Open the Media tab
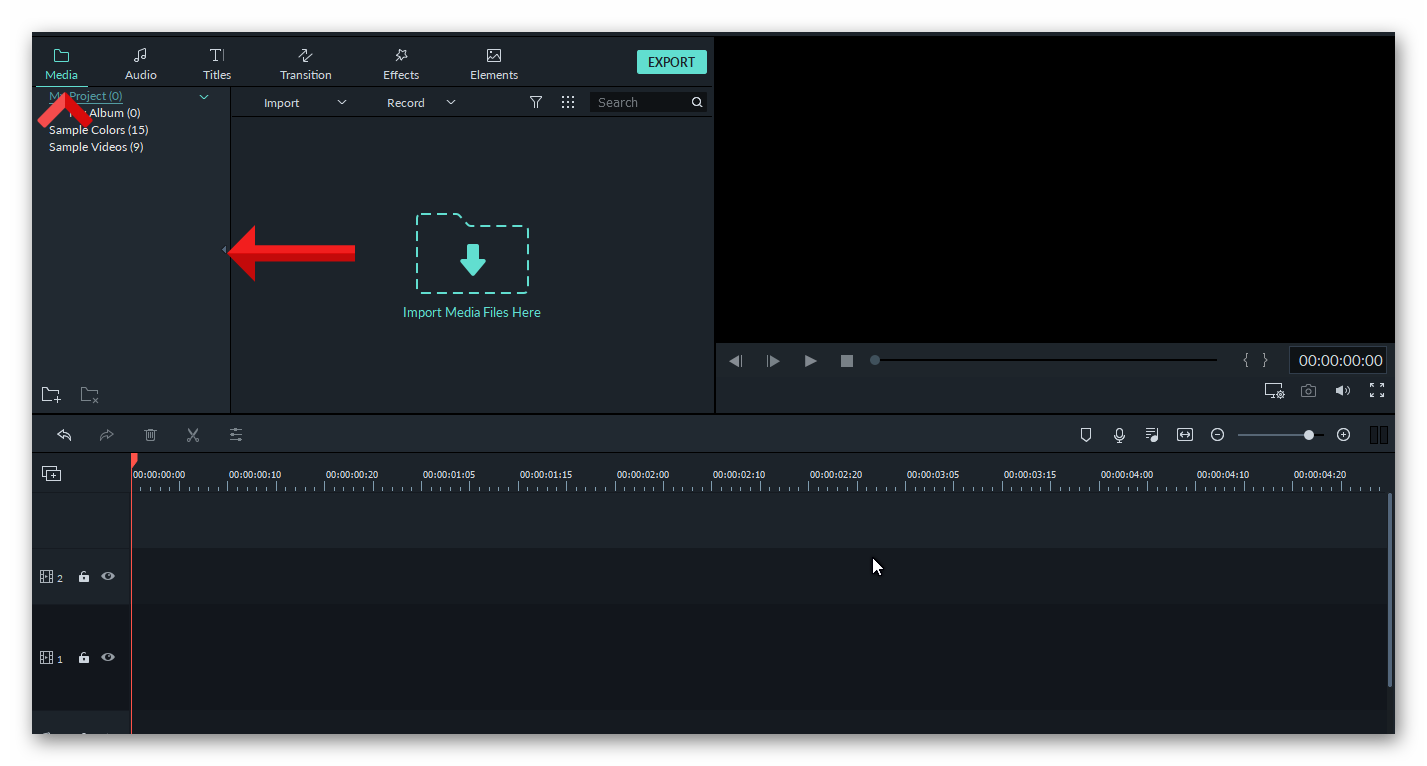This screenshot has width=1427, height=766. (x=61, y=64)
